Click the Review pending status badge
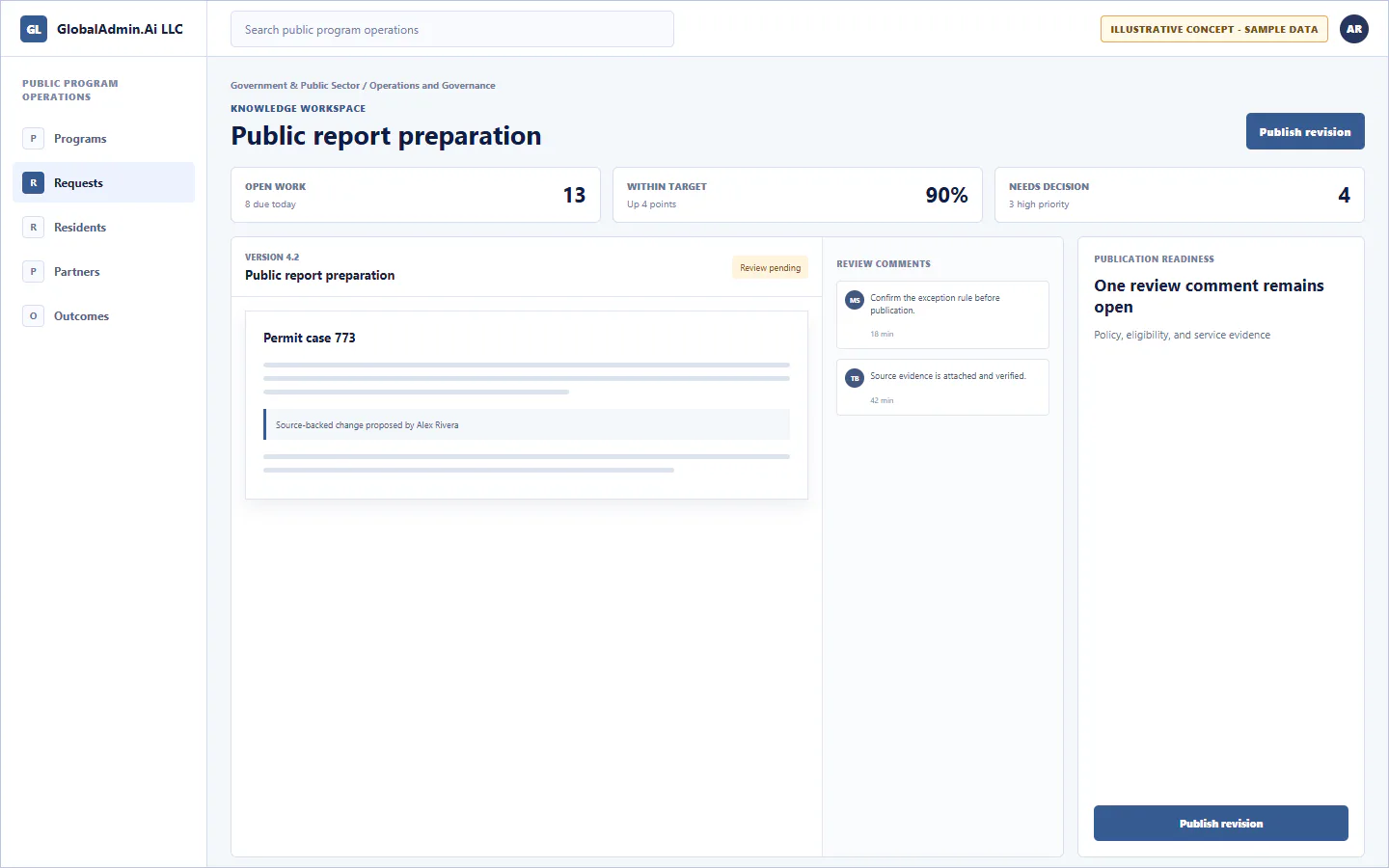This screenshot has width=1389, height=868. (770, 267)
